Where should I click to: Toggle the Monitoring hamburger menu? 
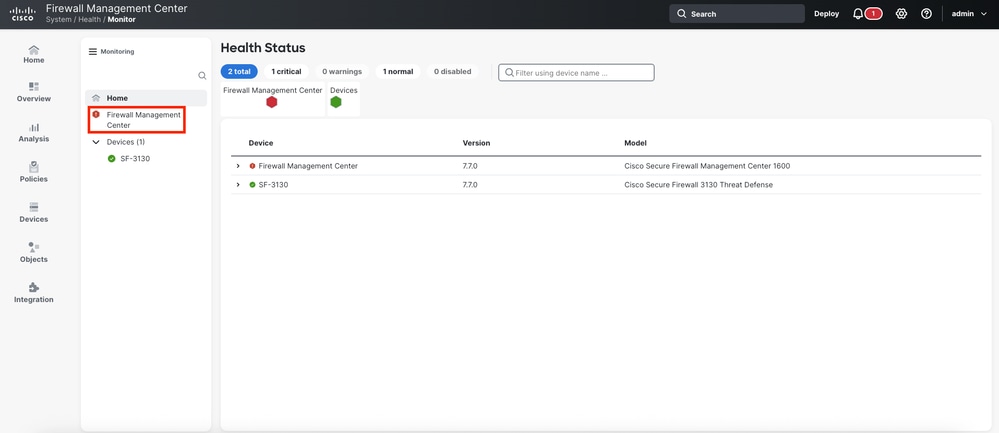click(93, 52)
